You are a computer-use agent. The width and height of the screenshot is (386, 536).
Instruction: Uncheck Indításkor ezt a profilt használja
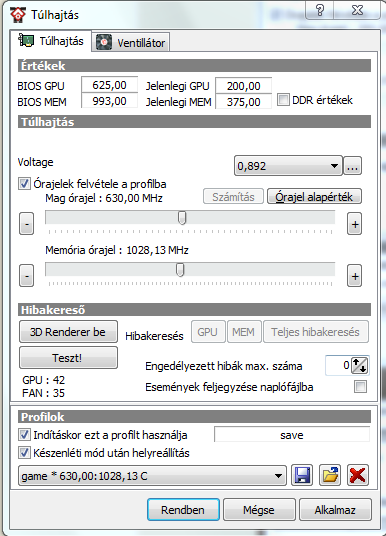click(x=24, y=435)
